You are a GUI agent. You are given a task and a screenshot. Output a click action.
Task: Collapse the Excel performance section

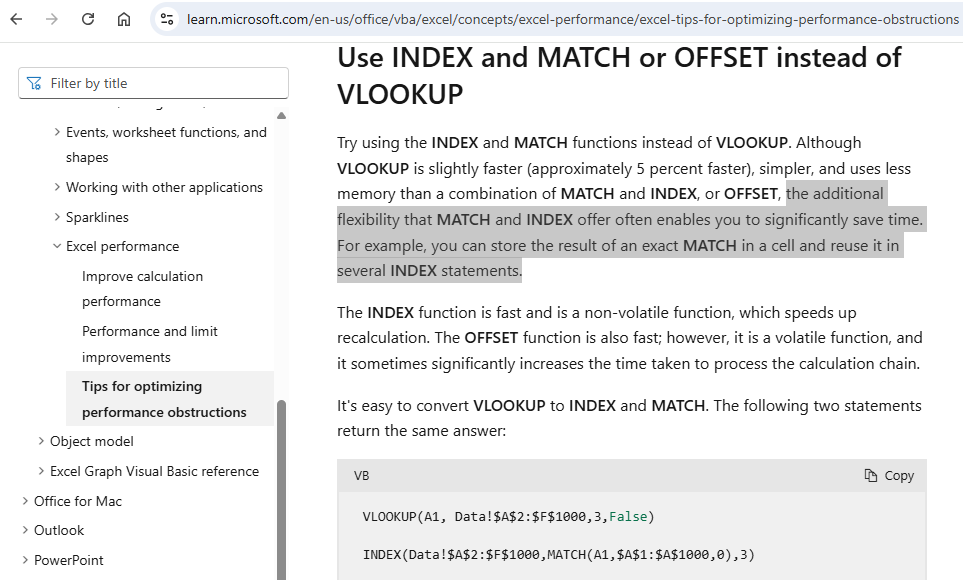pos(56,247)
